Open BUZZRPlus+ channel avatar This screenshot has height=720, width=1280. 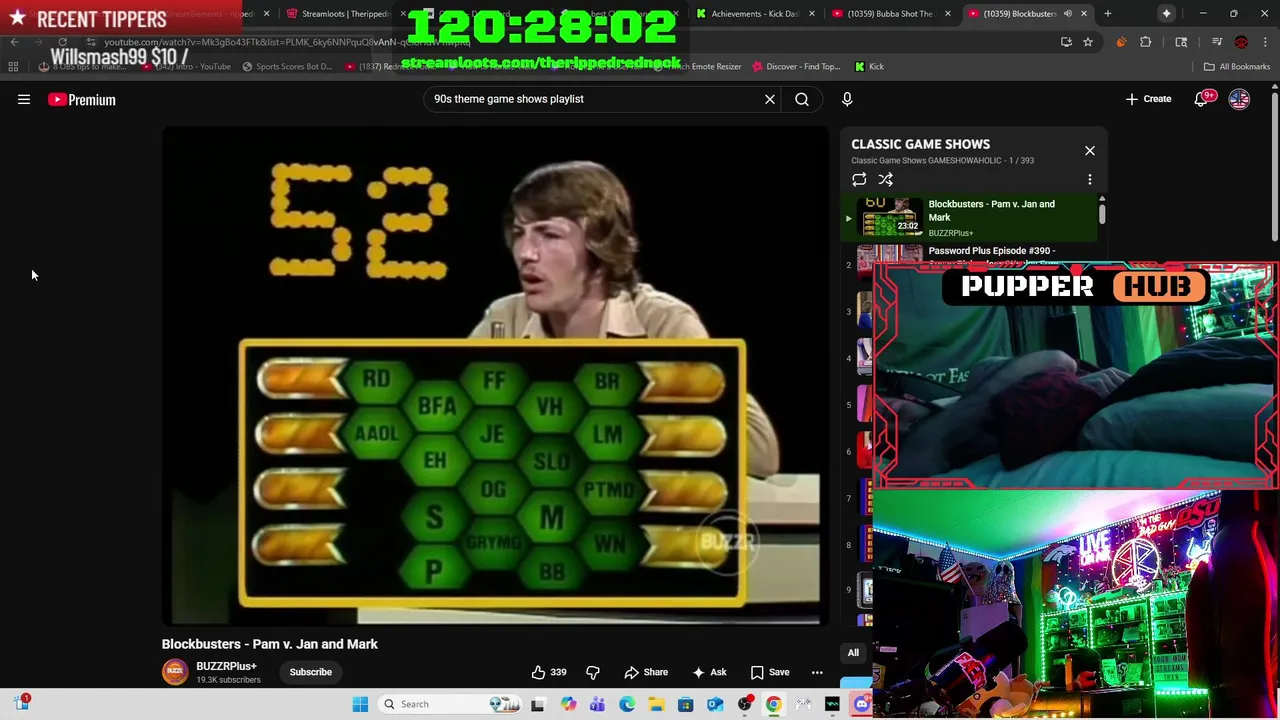[x=175, y=672]
